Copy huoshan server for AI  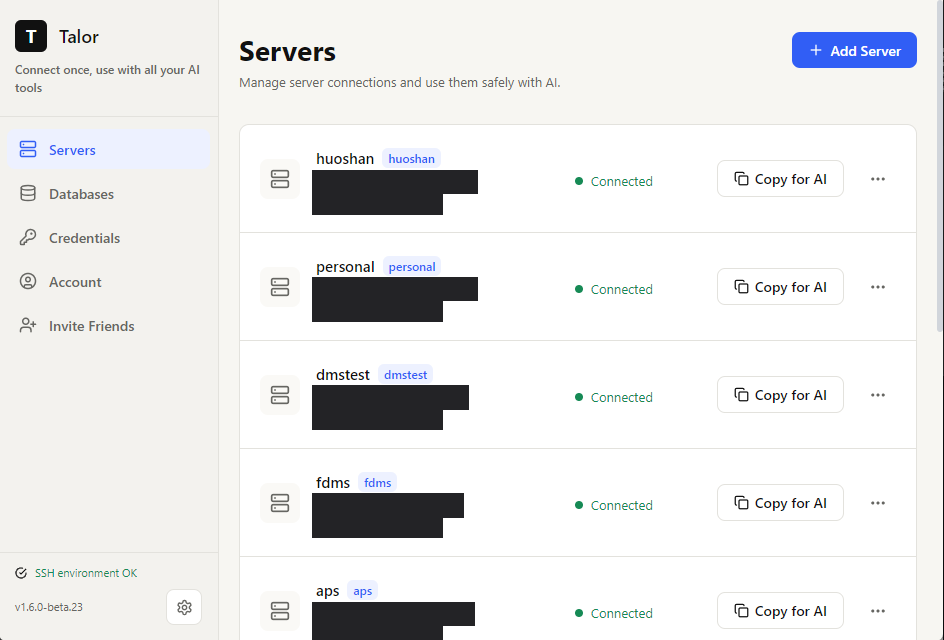pyautogui.click(x=780, y=179)
